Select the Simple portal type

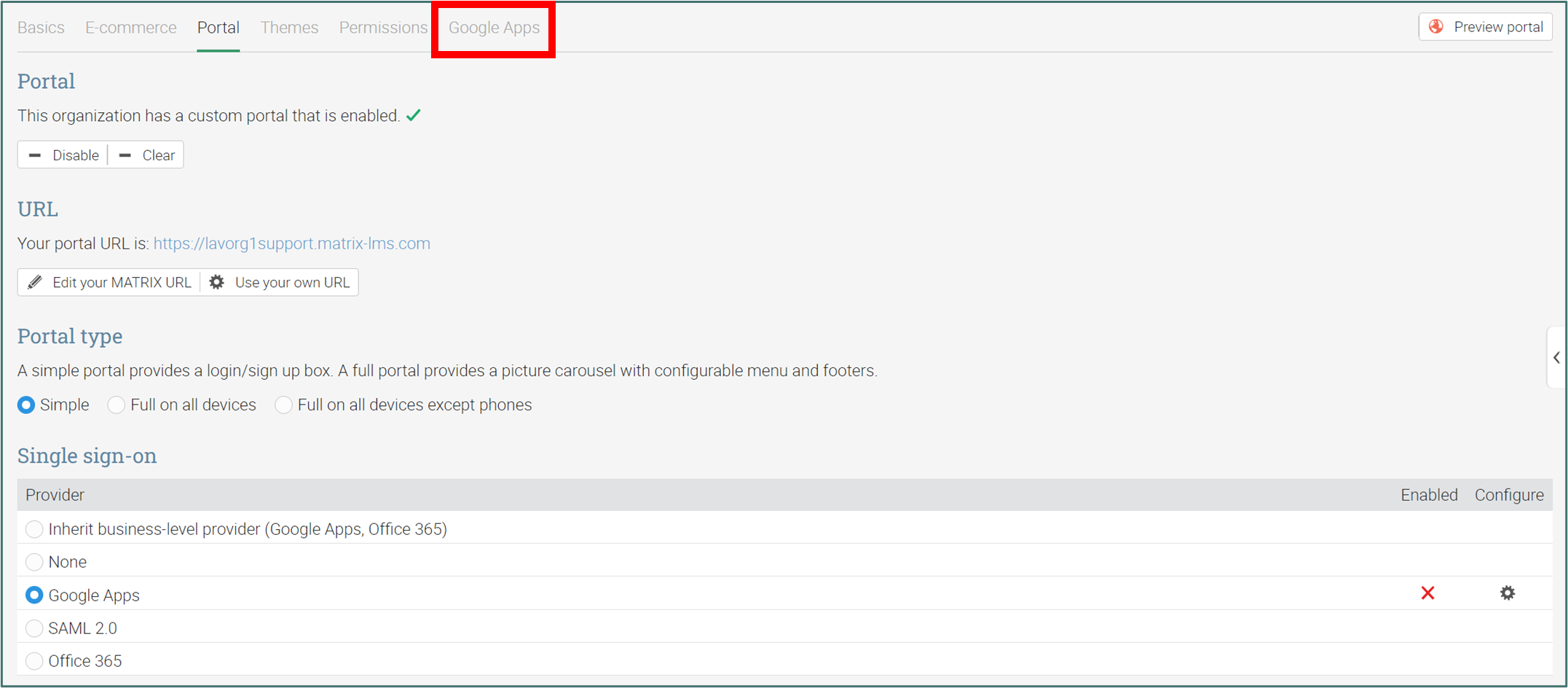tap(26, 405)
